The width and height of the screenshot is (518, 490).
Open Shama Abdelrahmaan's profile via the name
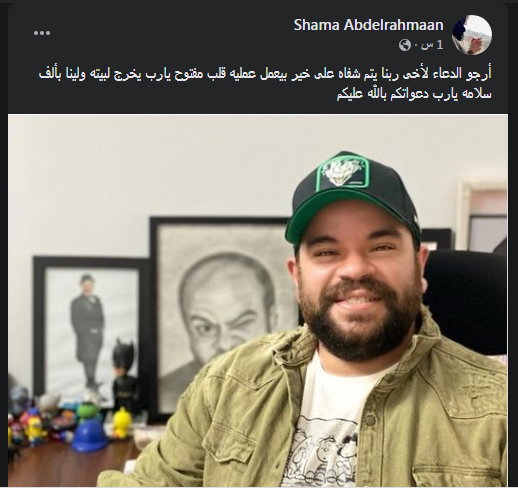tap(368, 25)
